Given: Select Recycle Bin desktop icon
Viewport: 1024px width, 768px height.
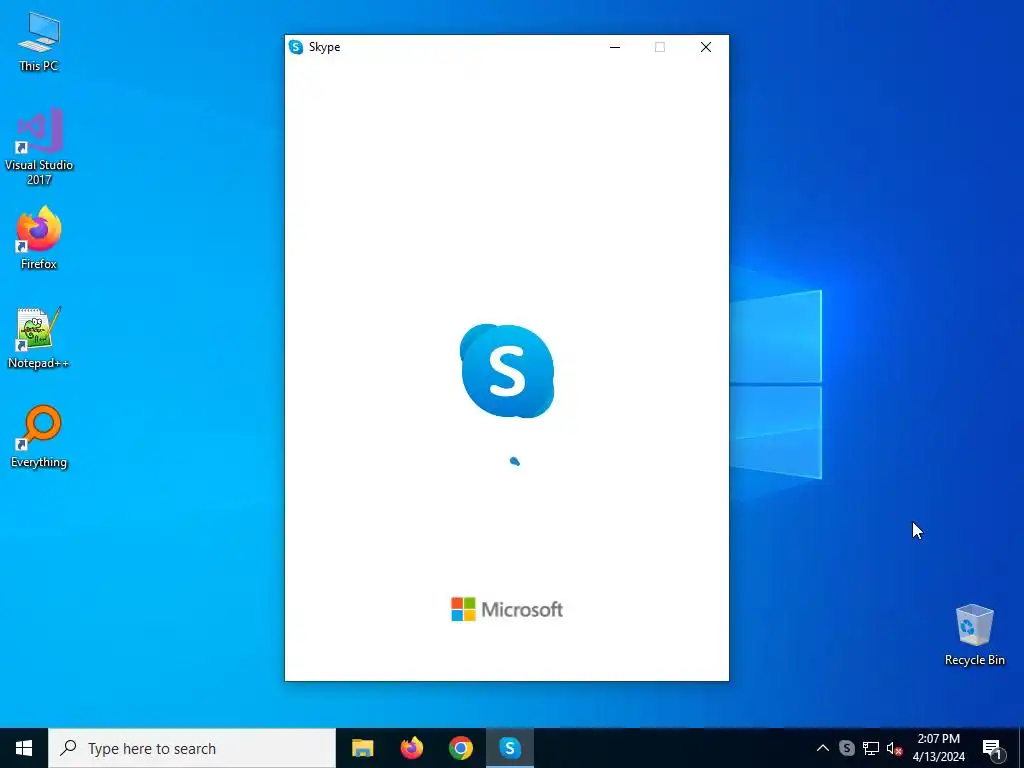Looking at the screenshot, I should click(974, 635).
